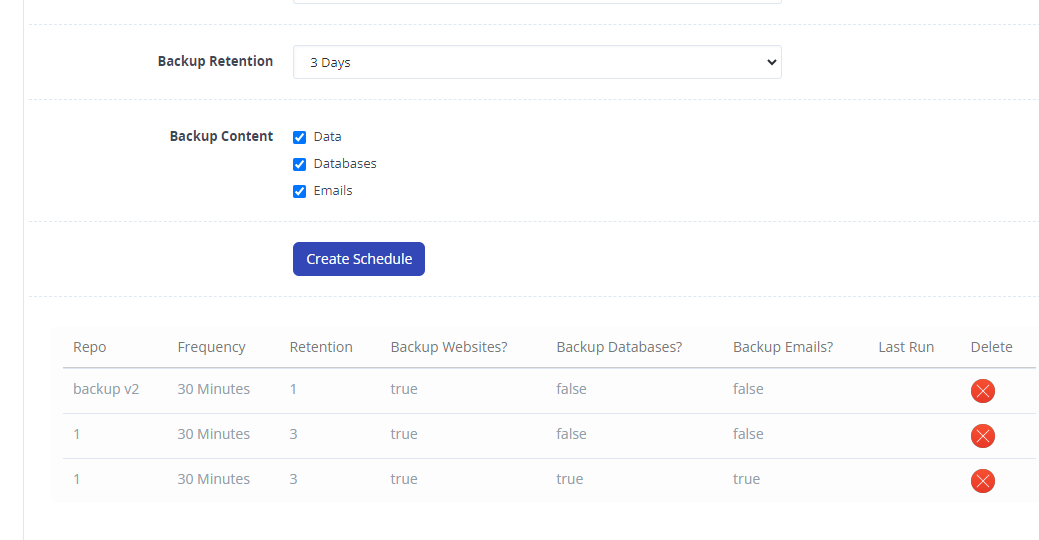Viewport: 1039px width, 540px height.
Task: Disable the Emails backup checkbox
Action: point(300,191)
